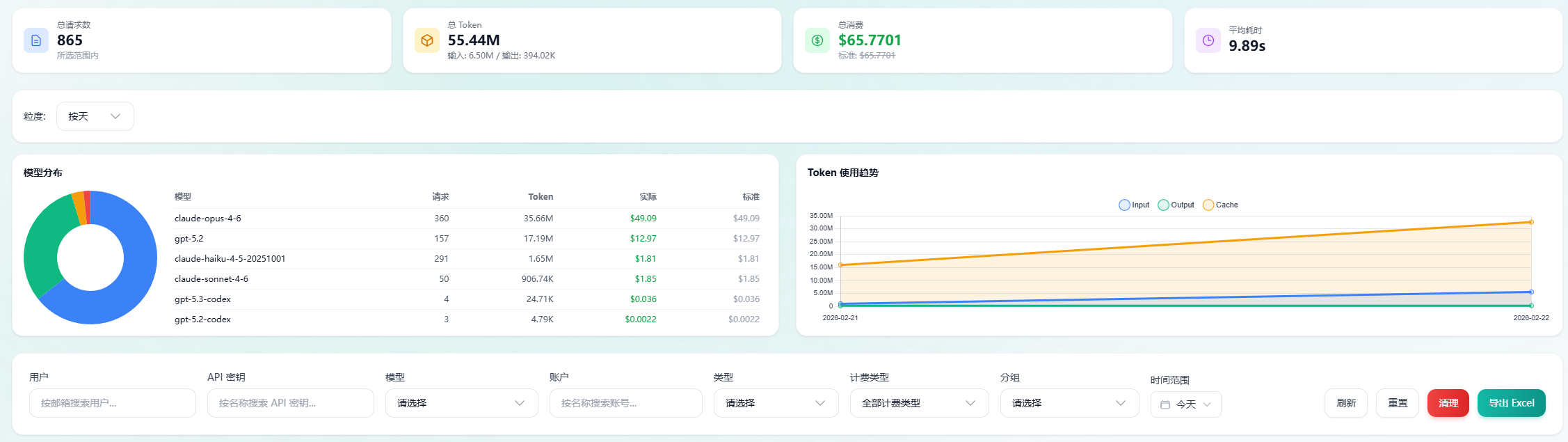Viewport: 1568px width, 442px height.
Task: Click the Token 使用趋势 panel title
Action: coord(843,173)
